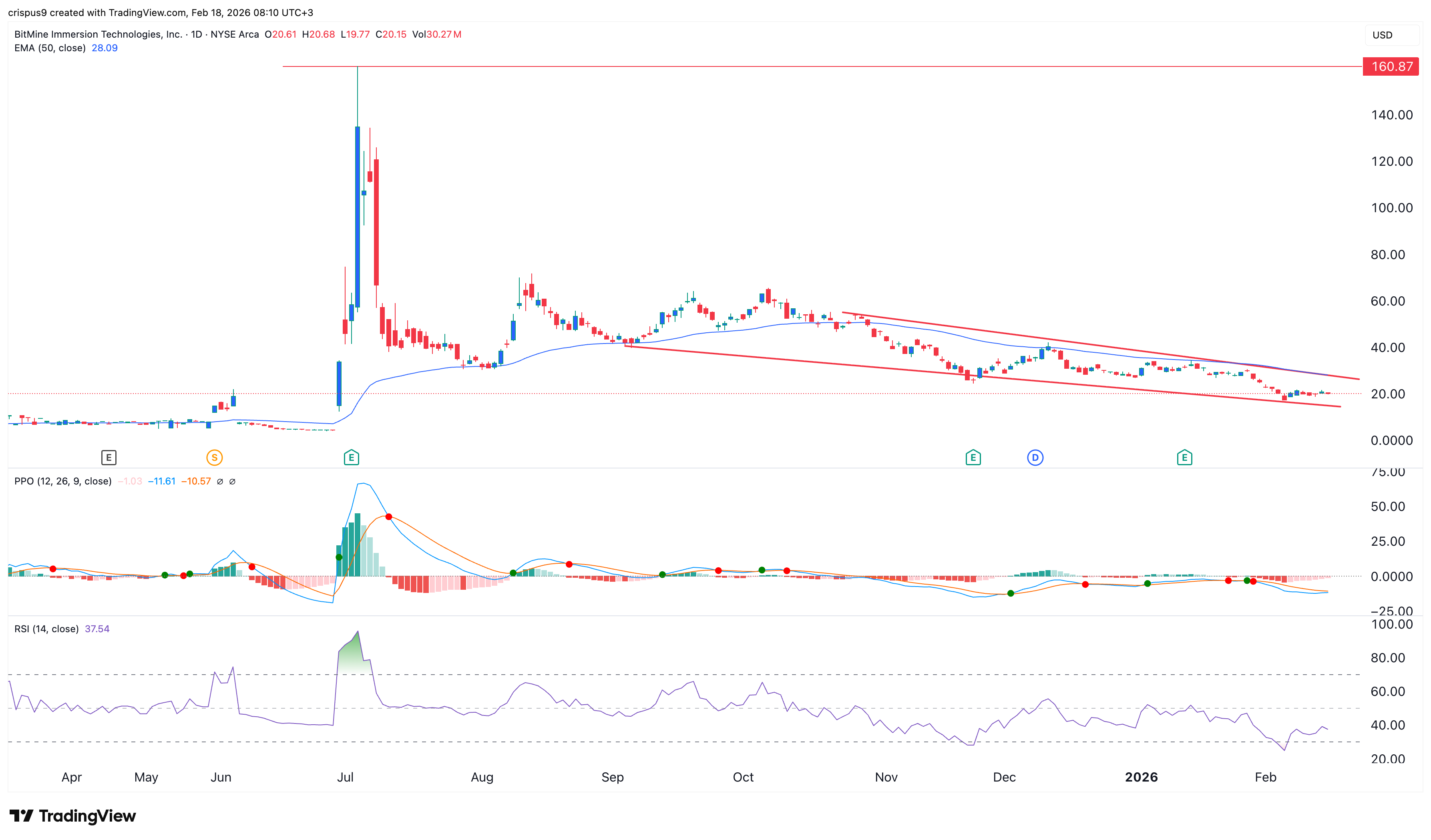This screenshot has height=840, width=1431.
Task: Click the Nov label on the time axis
Action: click(x=886, y=777)
